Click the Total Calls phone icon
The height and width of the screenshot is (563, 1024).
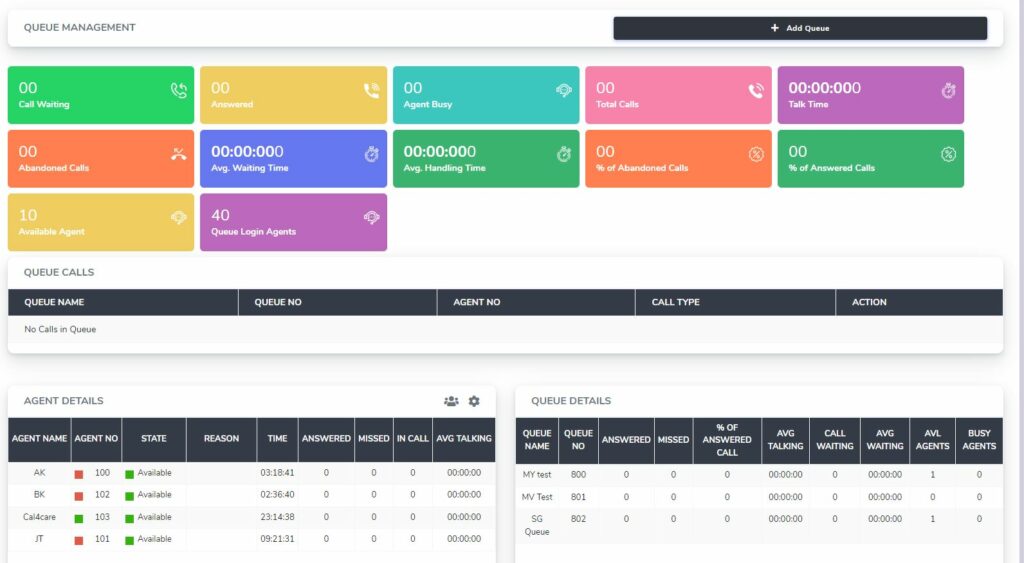[756, 90]
